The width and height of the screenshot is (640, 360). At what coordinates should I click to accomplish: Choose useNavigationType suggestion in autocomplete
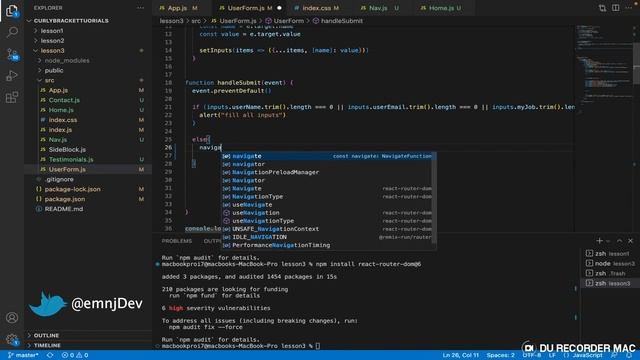point(327,221)
